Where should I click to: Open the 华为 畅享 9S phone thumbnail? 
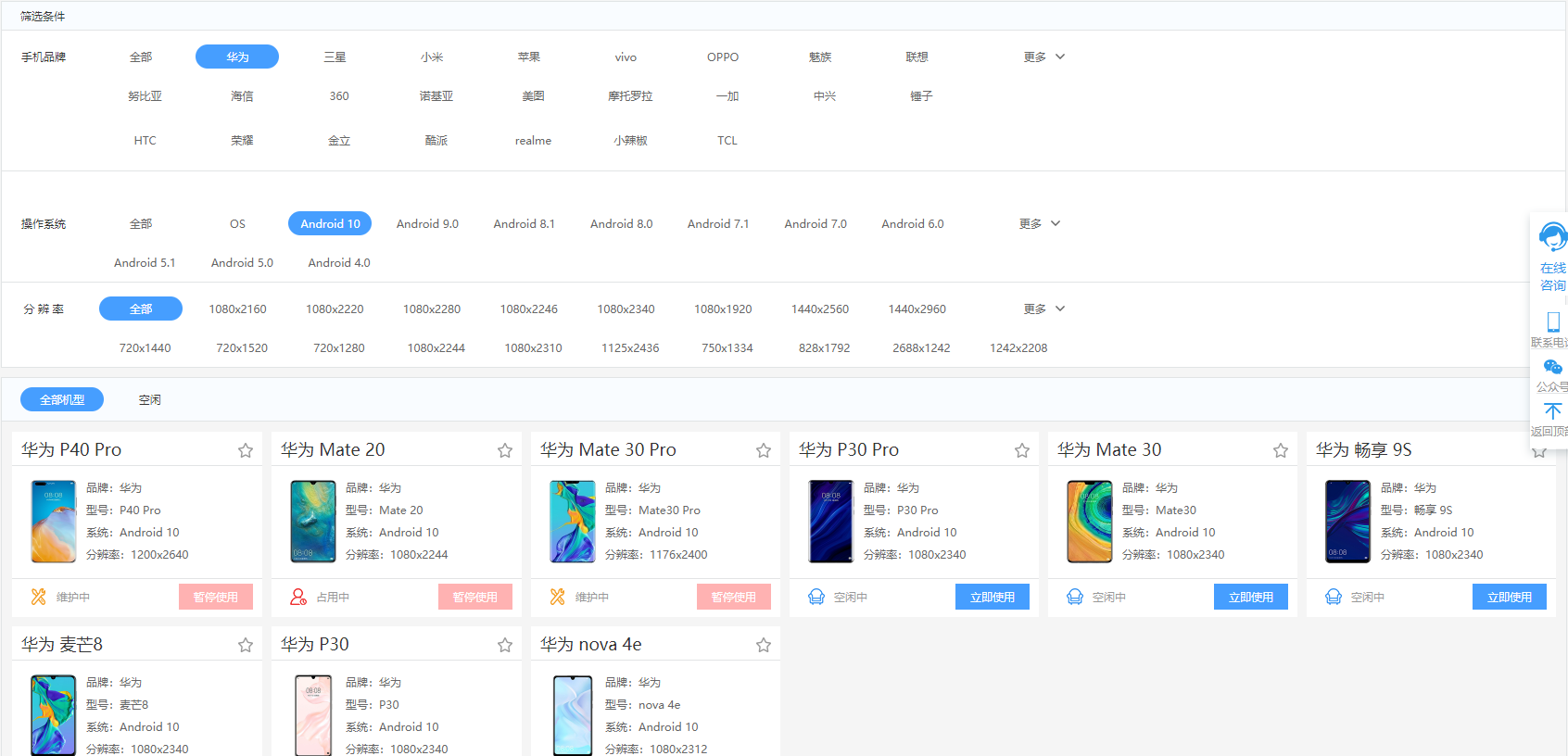pyautogui.click(x=1348, y=522)
